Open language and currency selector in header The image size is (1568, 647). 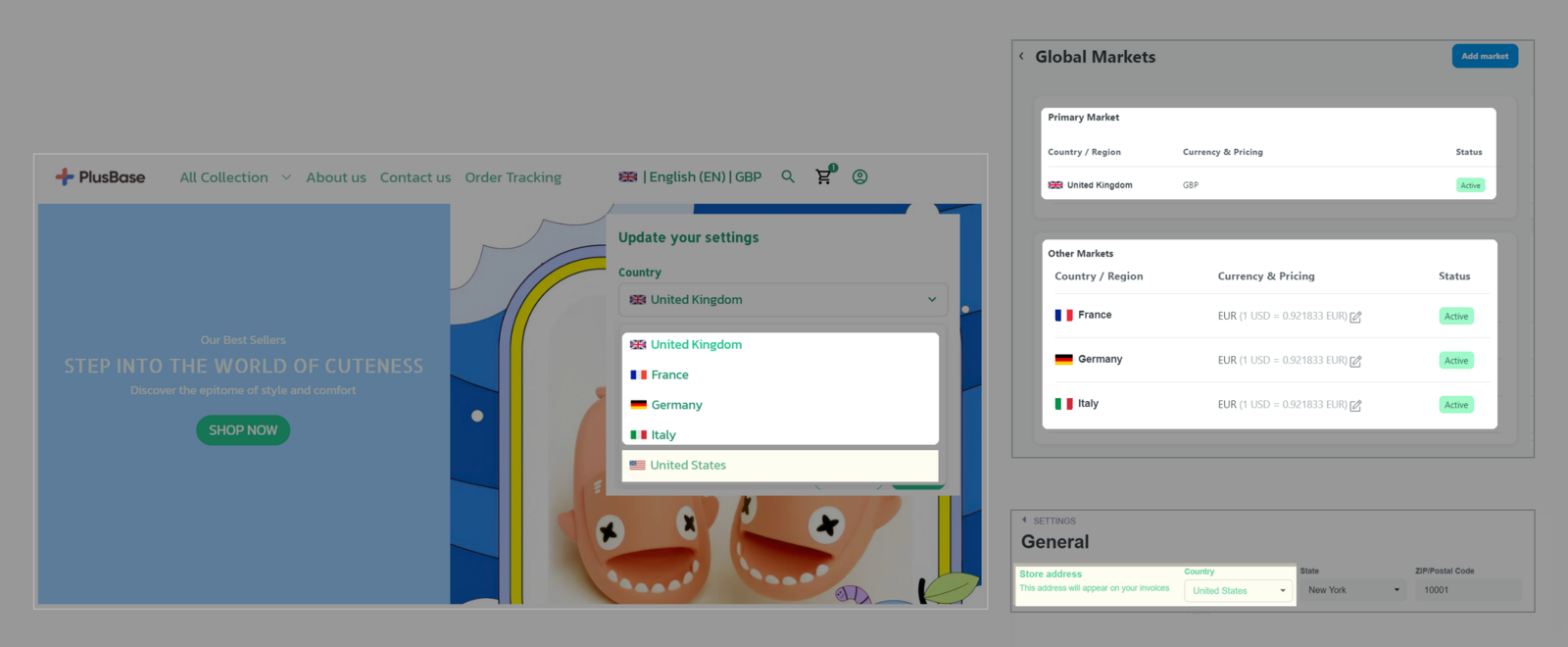690,177
